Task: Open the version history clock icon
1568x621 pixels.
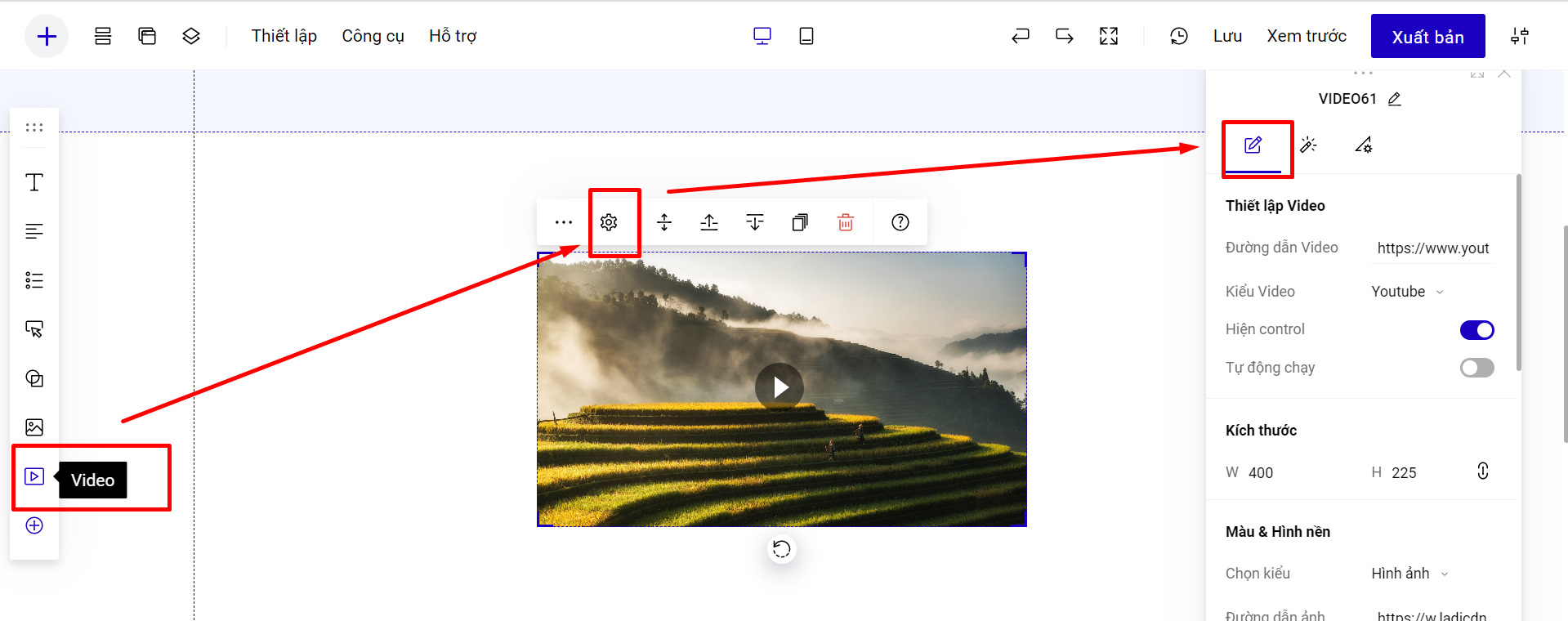Action: 1178,36
